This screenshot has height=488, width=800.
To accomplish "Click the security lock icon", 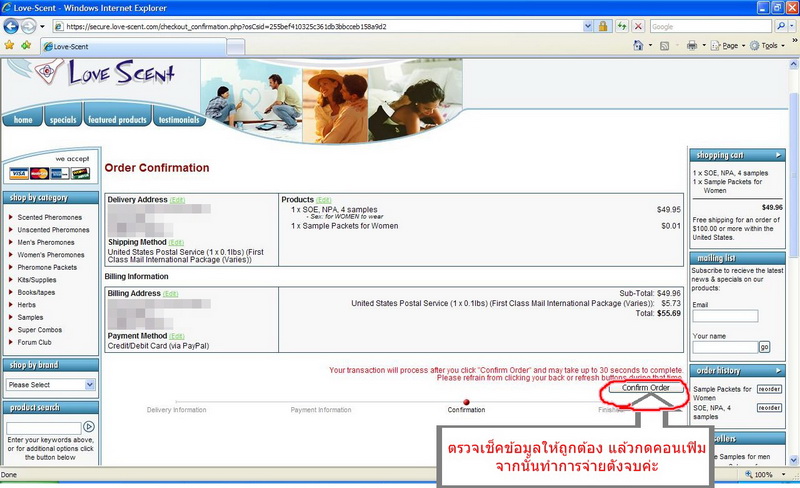I will 603,27.
